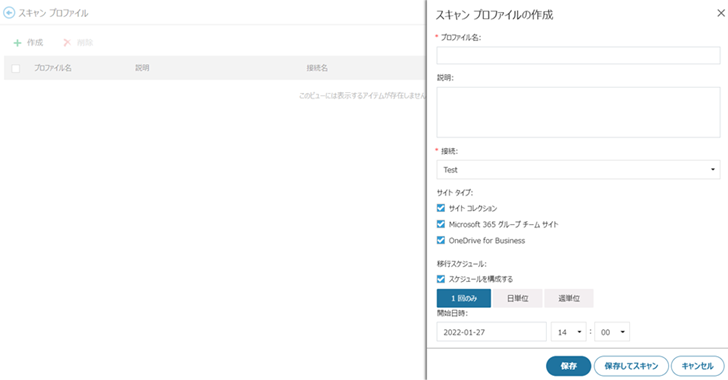Click the 保存してスキャン button
Screen dimensions: 728x380
coord(631,366)
